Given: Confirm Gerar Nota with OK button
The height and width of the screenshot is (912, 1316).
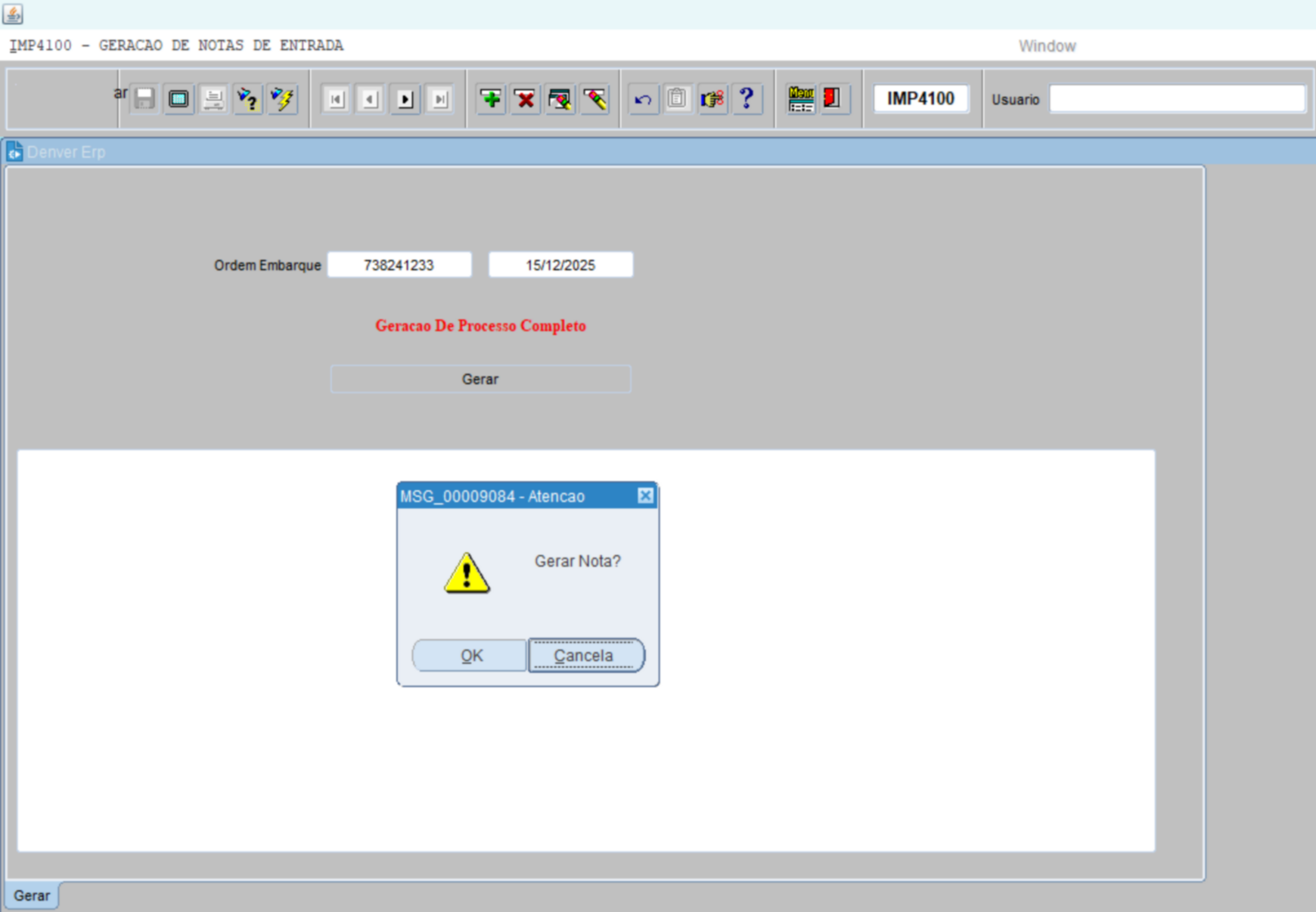Looking at the screenshot, I should pyautogui.click(x=470, y=656).
